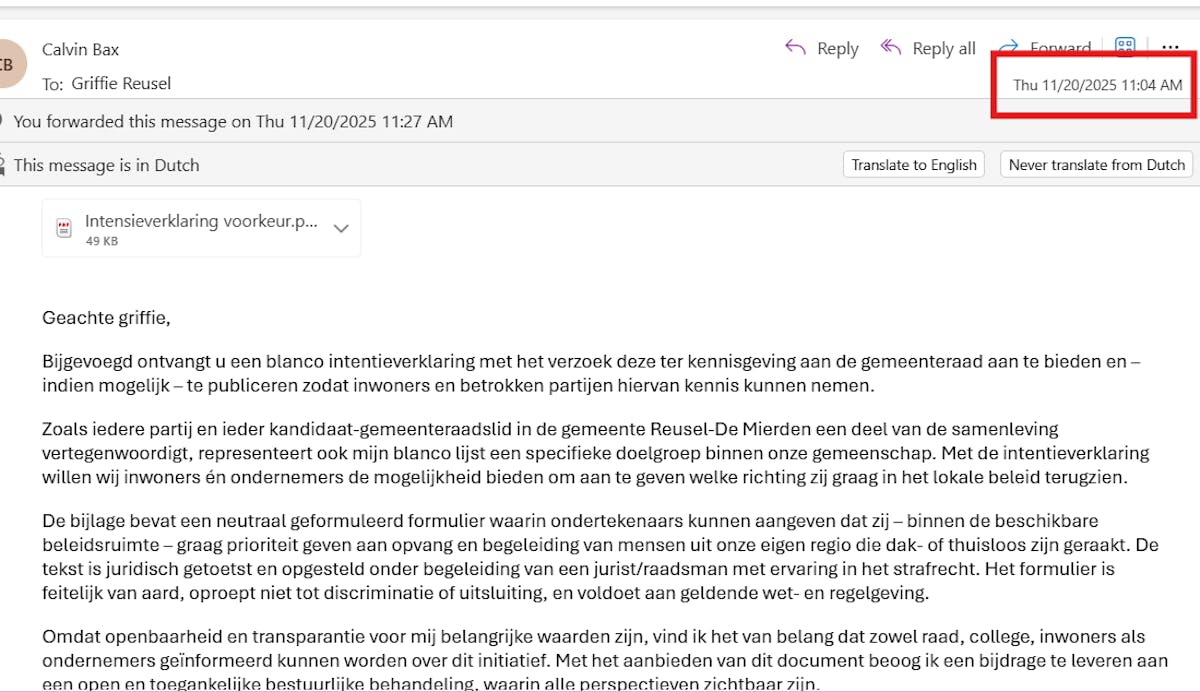Expand the attachment options chevron
Viewport: 1200px width, 692px height.
pos(341,228)
